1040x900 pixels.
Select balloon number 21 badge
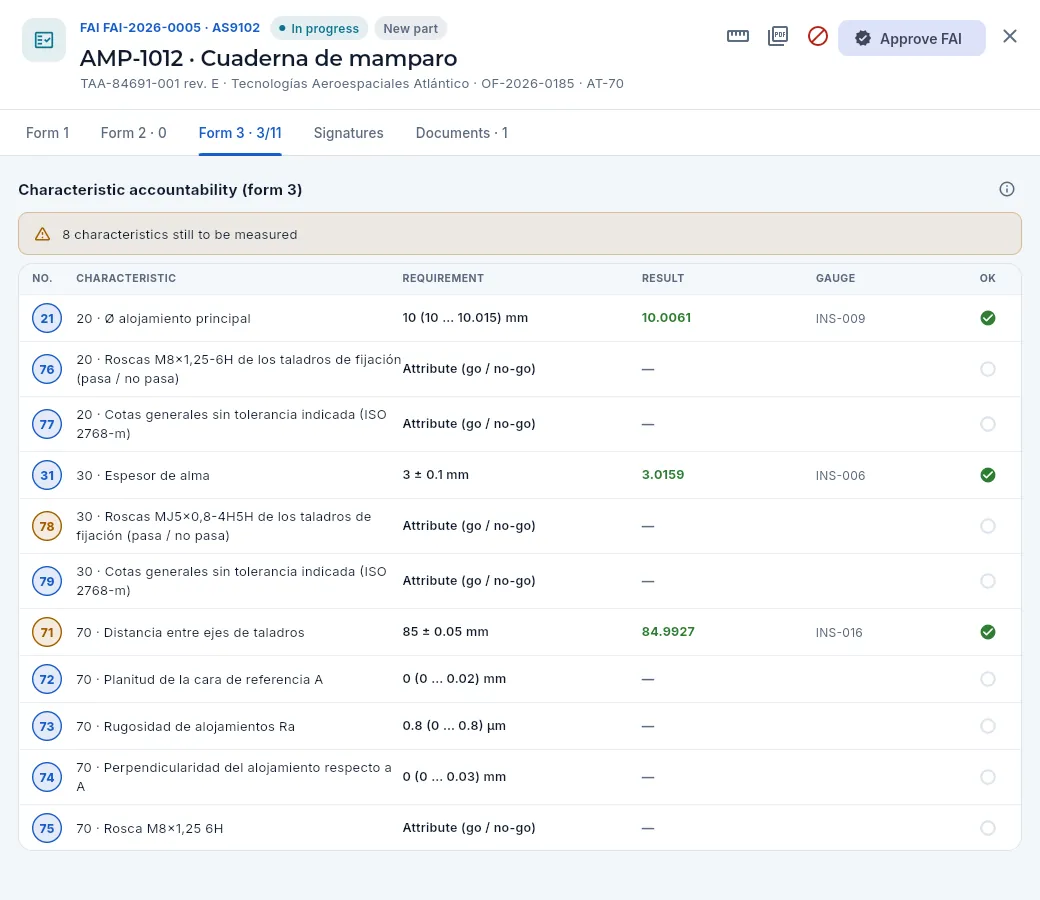click(47, 318)
